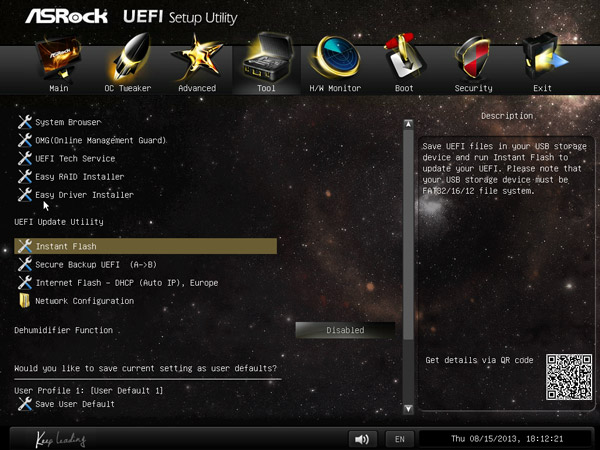Change the EN language selector
600x450 pixels.
pyautogui.click(x=400, y=439)
